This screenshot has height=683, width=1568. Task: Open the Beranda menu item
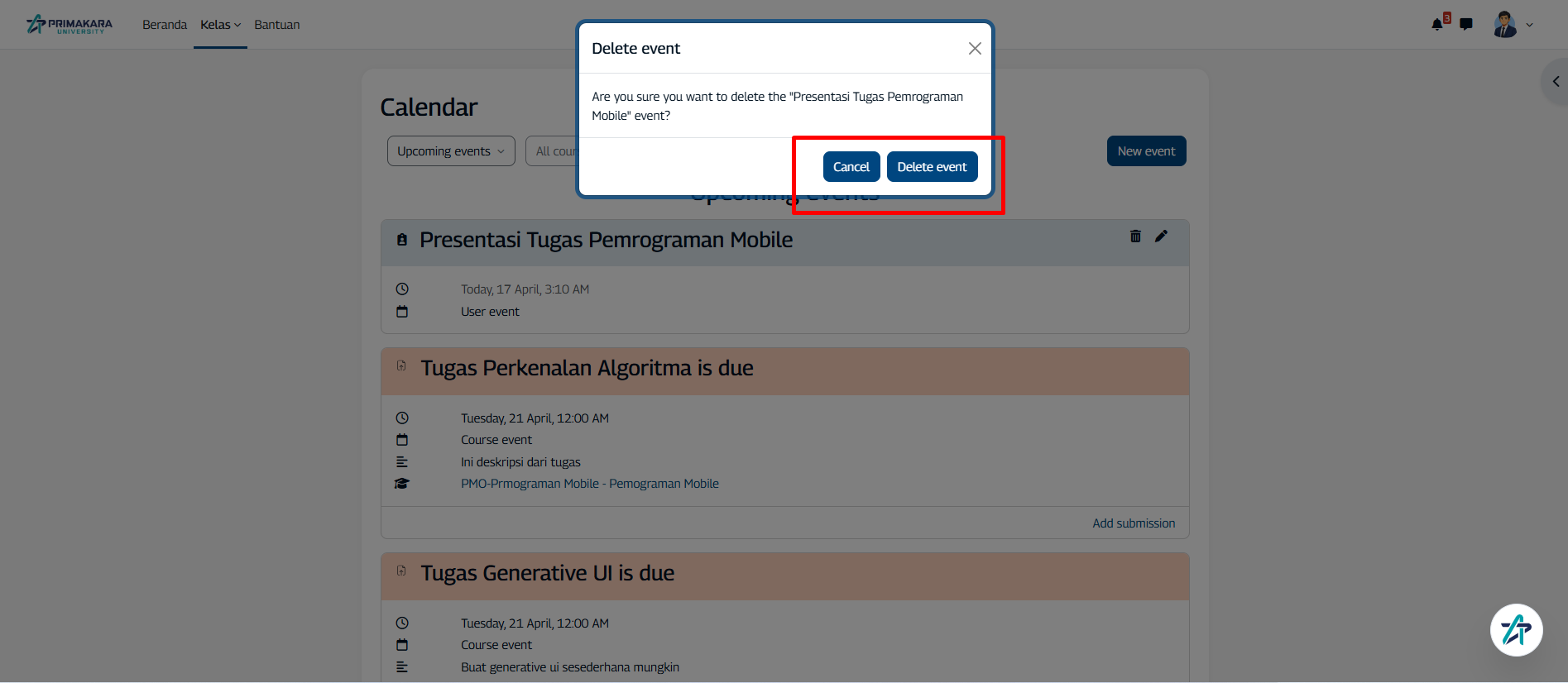tap(165, 25)
